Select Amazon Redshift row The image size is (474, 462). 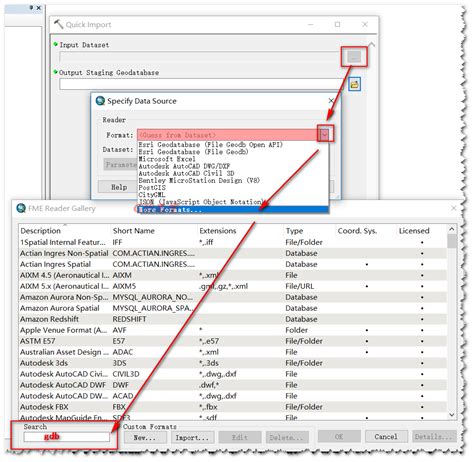pos(233,319)
